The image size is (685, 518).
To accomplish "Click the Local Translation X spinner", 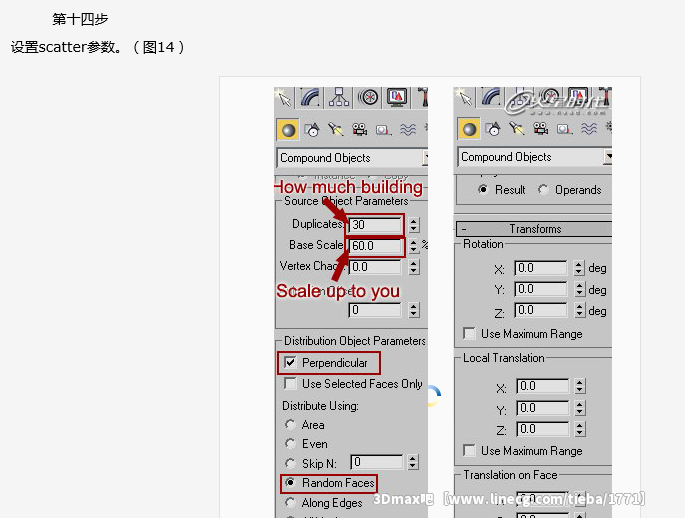I will tap(580, 386).
